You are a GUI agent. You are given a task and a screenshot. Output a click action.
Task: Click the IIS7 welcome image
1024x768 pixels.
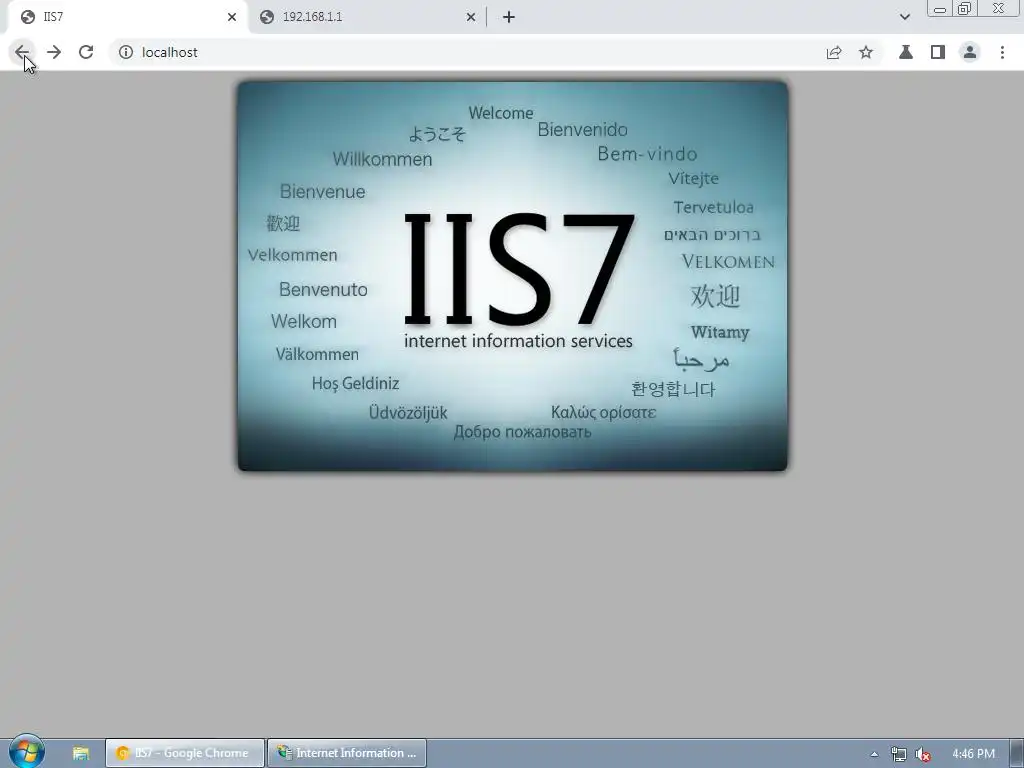[x=513, y=276]
